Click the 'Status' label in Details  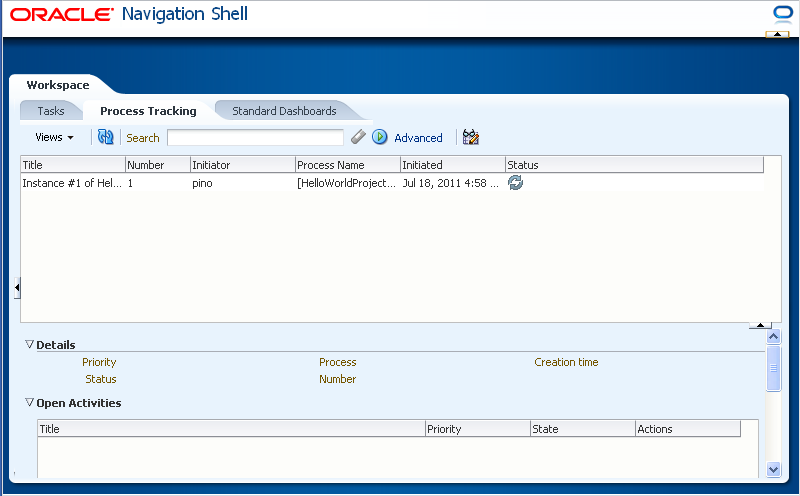click(x=101, y=379)
